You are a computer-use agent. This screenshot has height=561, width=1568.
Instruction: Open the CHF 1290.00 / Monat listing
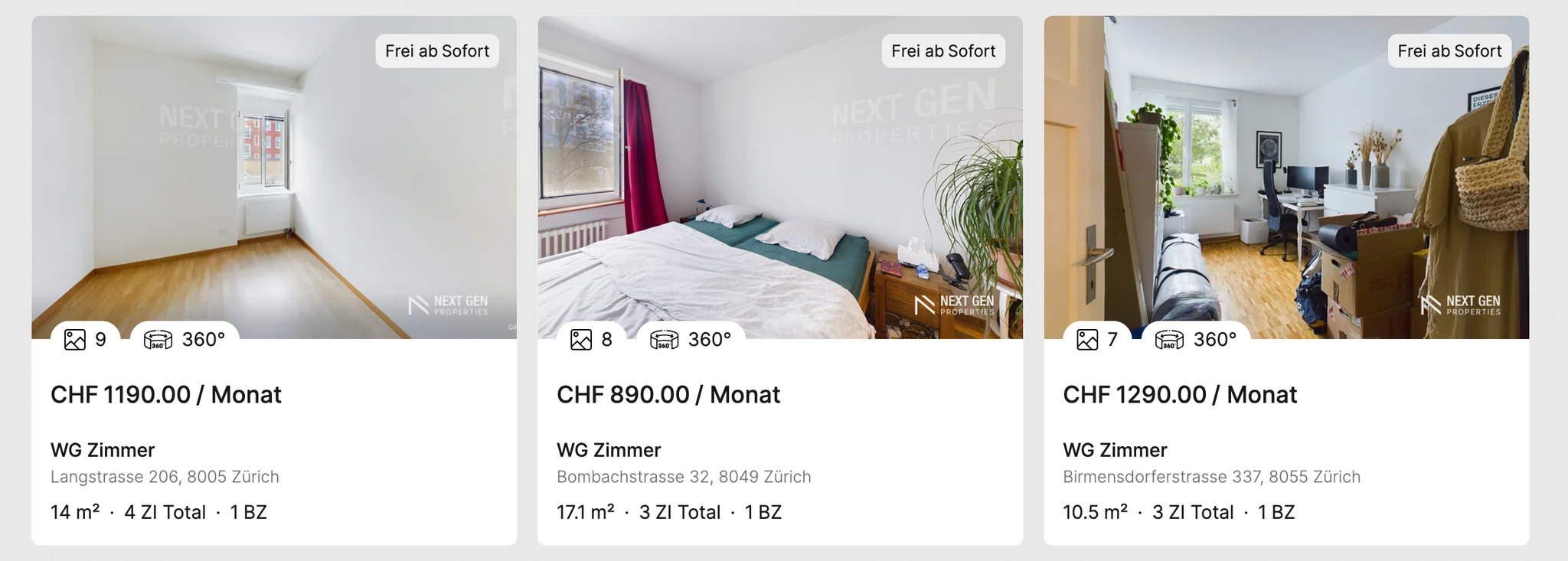1180,395
